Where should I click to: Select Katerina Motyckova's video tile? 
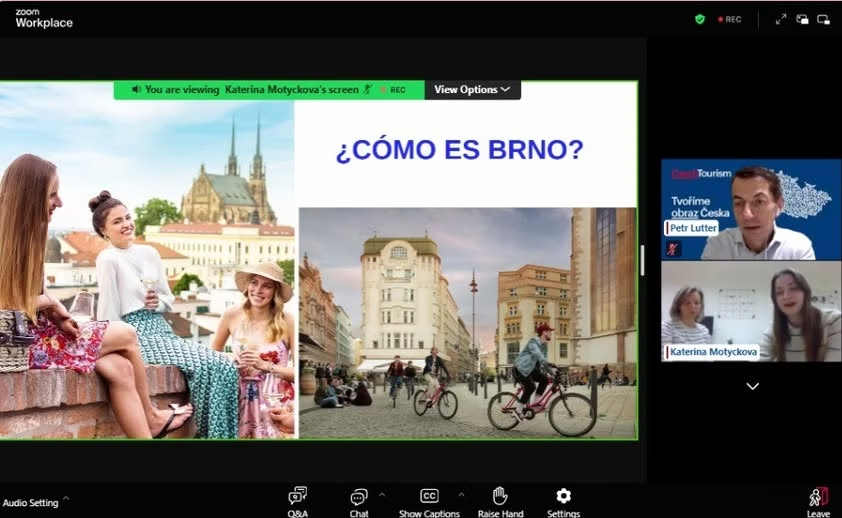751,311
